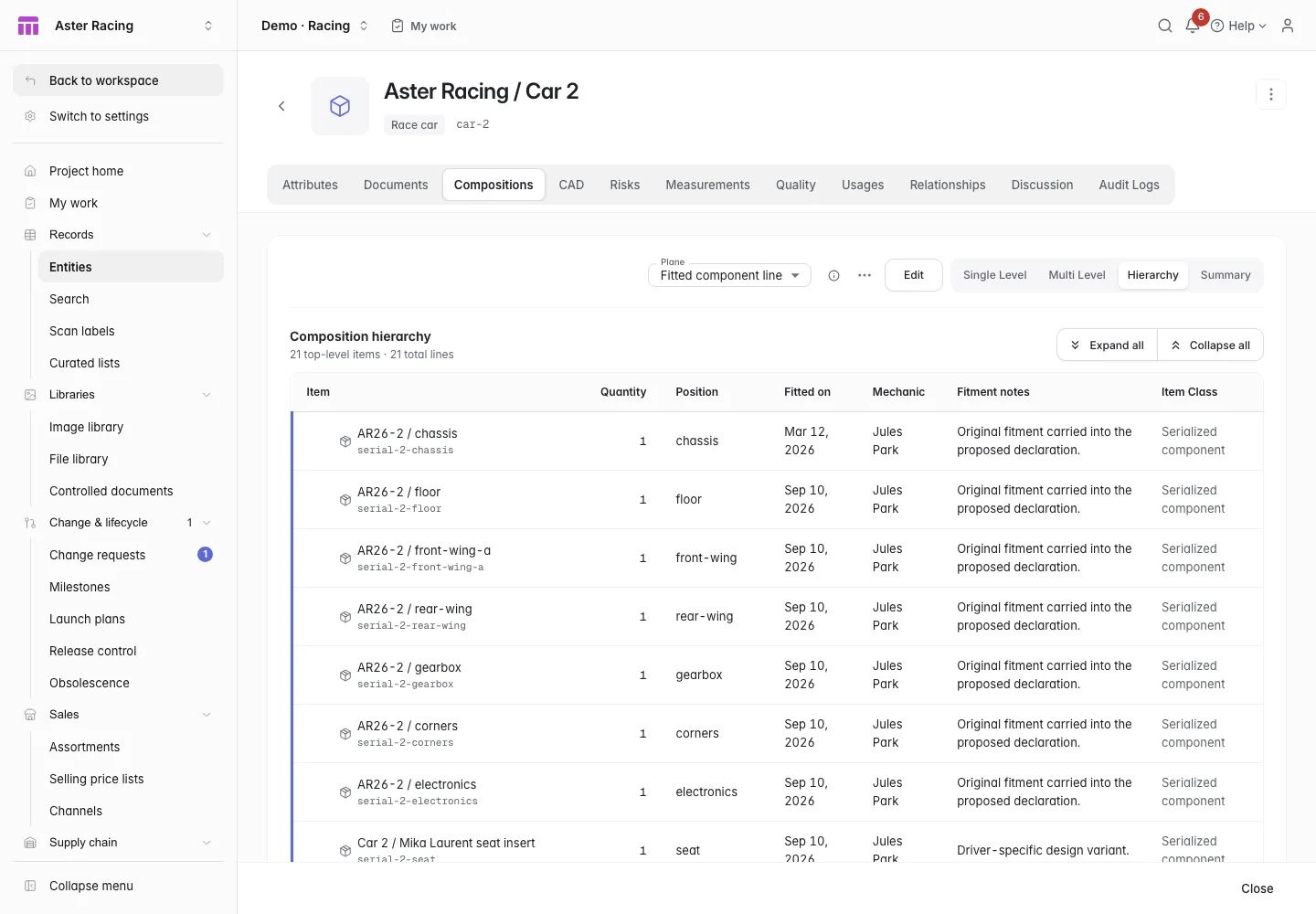Click the Switch to settings gear icon
Viewport: 1316px width, 914px height.
tap(30, 116)
